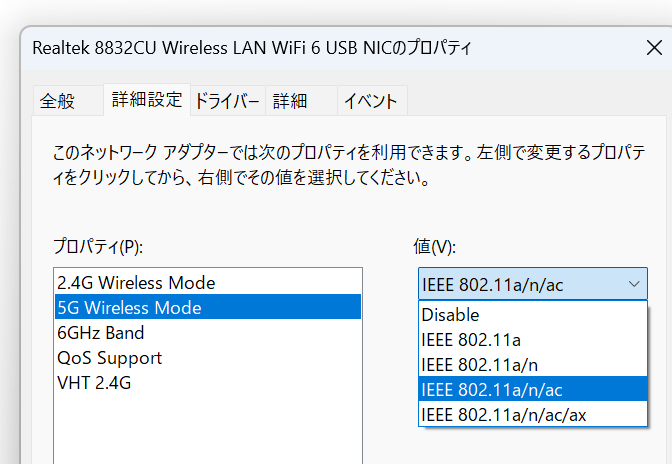Choose IEEE 802.11a/n/ac/ax option
Viewport: 672px width, 464px height.
(x=533, y=414)
